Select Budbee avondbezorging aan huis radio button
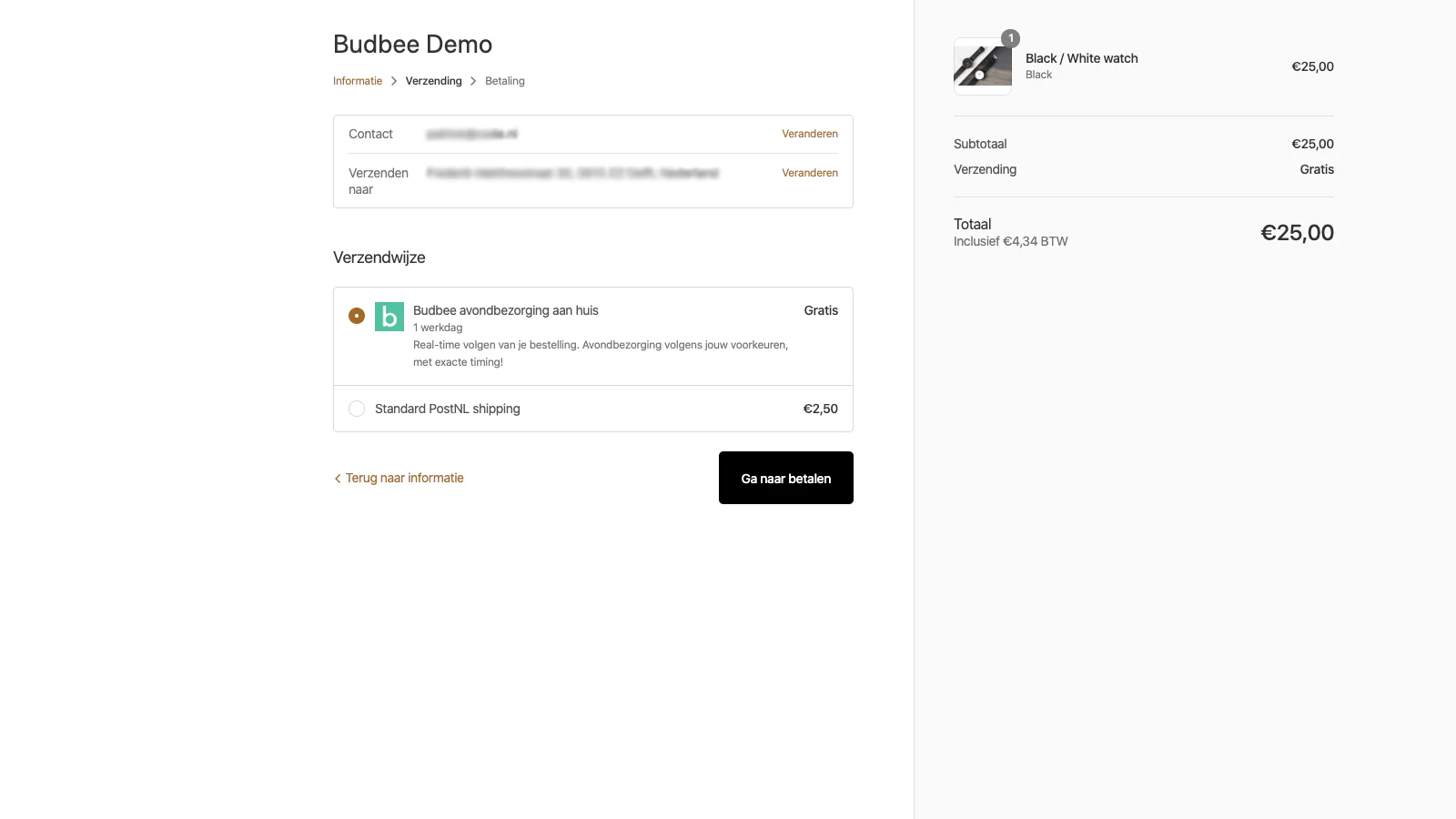 coord(357,316)
